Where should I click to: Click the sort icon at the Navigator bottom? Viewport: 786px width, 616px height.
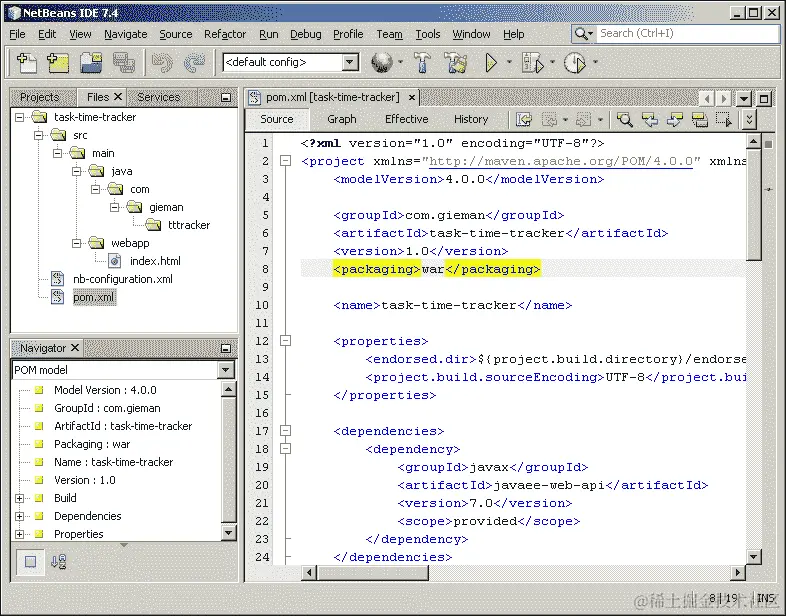[x=59, y=561]
